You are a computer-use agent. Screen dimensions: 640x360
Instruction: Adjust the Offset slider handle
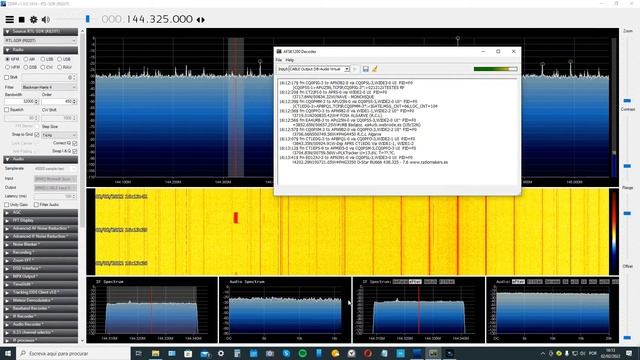click(627, 338)
